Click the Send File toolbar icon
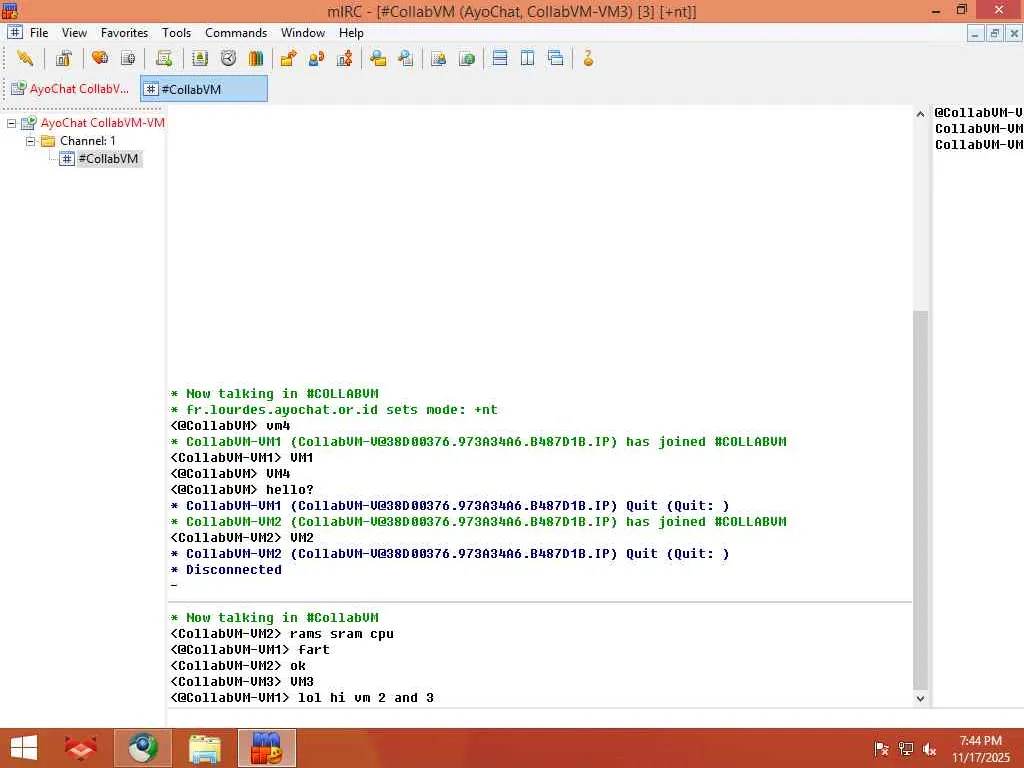Screen dimensions: 1024x768 point(288,58)
